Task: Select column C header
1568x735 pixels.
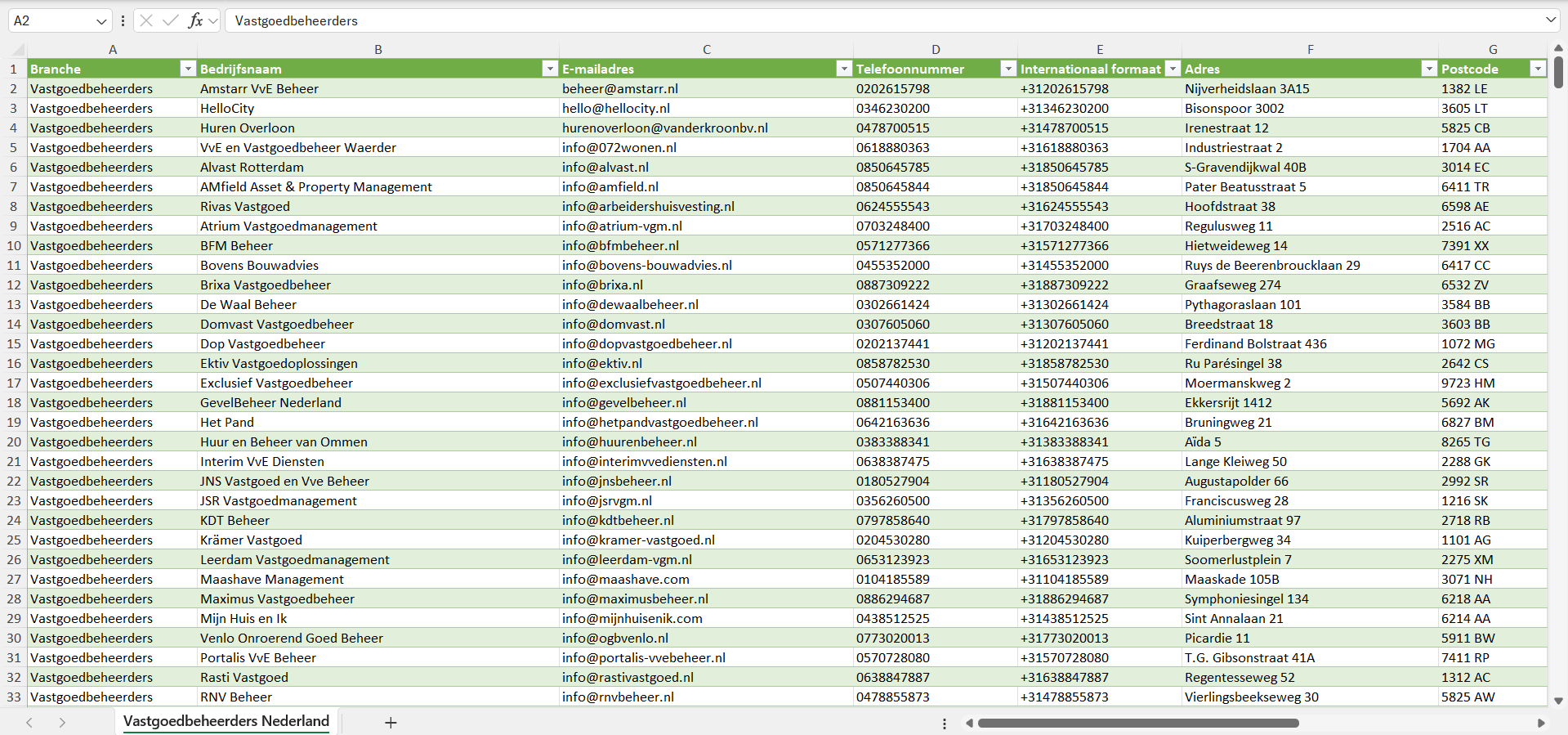Action: click(706, 50)
